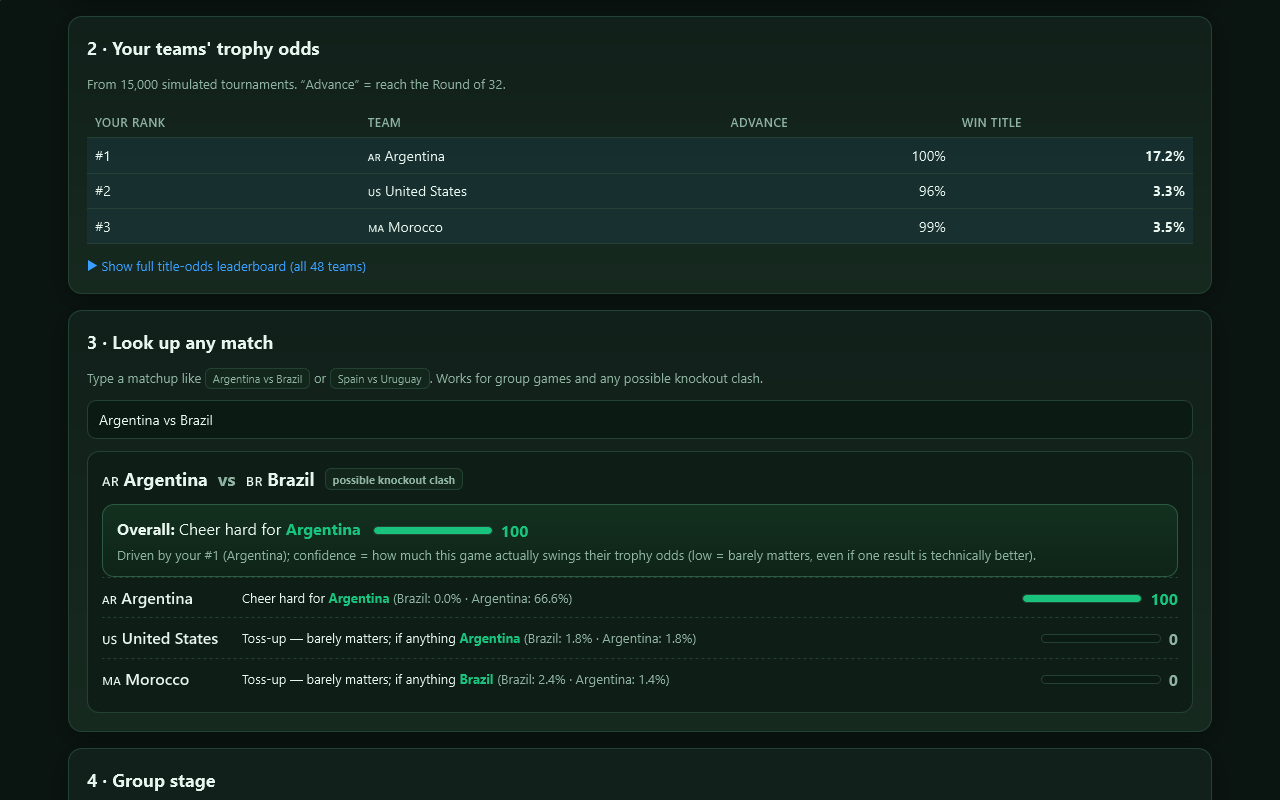Click the Morocco row's toss-up recommendation text
Image resolution: width=1280 pixels, height=800 pixels.
pyautogui.click(x=456, y=680)
